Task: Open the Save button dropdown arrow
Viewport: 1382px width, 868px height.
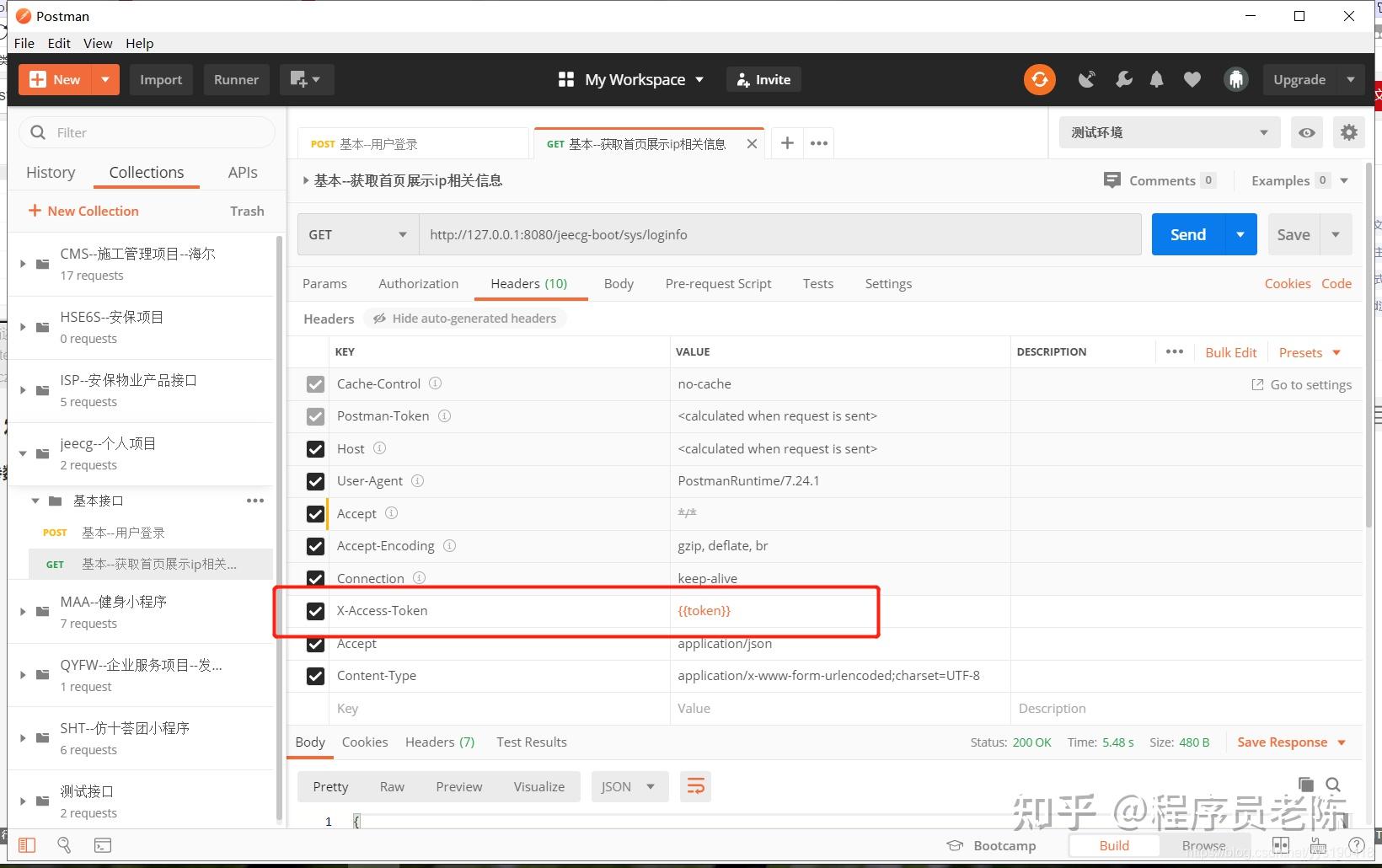Action: [x=1336, y=234]
